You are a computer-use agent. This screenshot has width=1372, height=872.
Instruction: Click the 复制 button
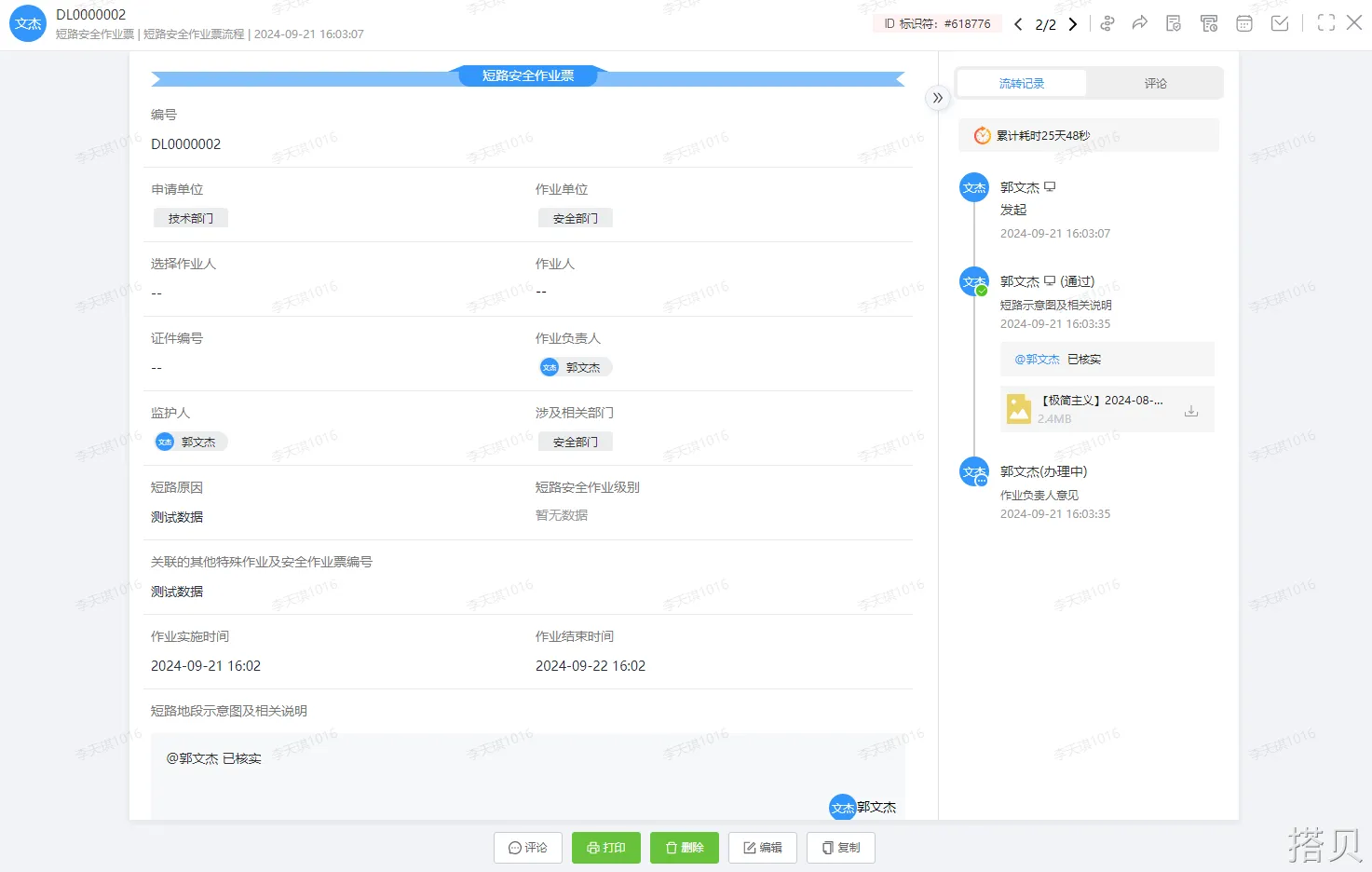click(x=840, y=848)
